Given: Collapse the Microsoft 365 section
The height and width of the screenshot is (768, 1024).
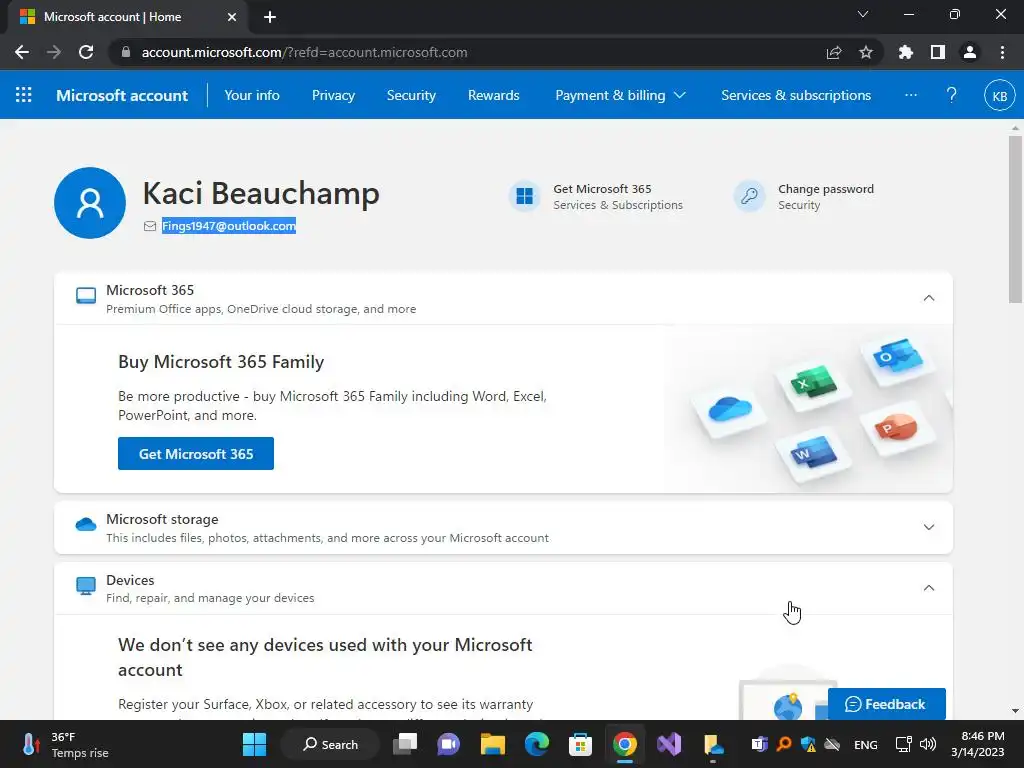Looking at the screenshot, I should point(929,298).
